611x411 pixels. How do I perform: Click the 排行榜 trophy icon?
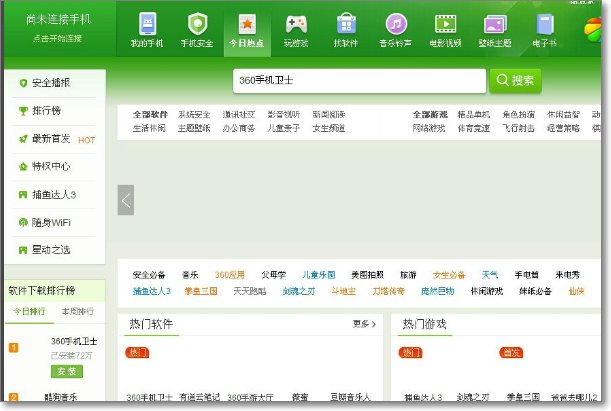click(x=23, y=111)
